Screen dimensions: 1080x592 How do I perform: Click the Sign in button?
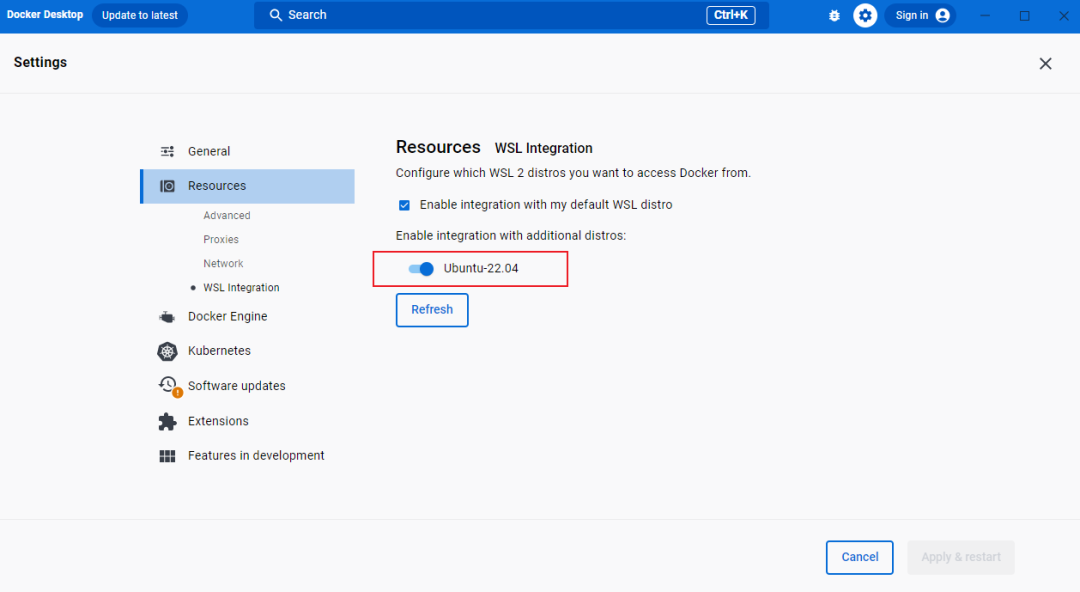[x=920, y=15]
